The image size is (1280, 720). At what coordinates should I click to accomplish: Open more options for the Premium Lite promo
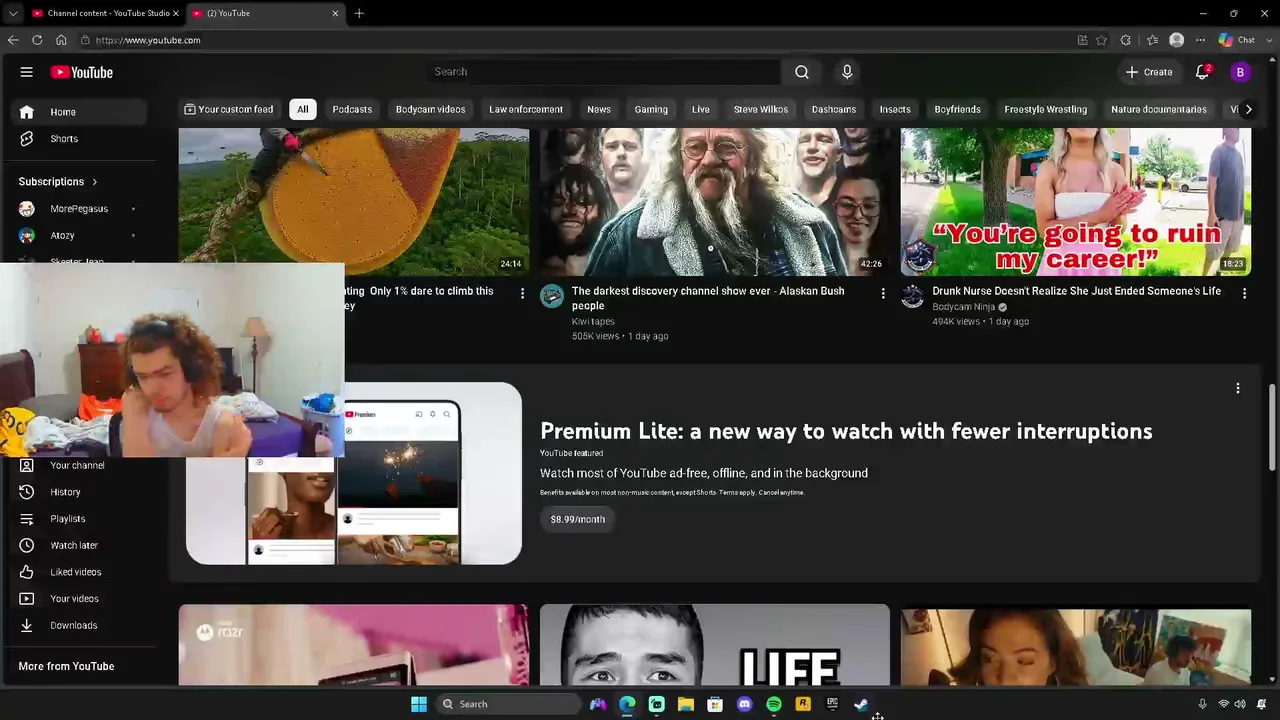coord(1238,388)
